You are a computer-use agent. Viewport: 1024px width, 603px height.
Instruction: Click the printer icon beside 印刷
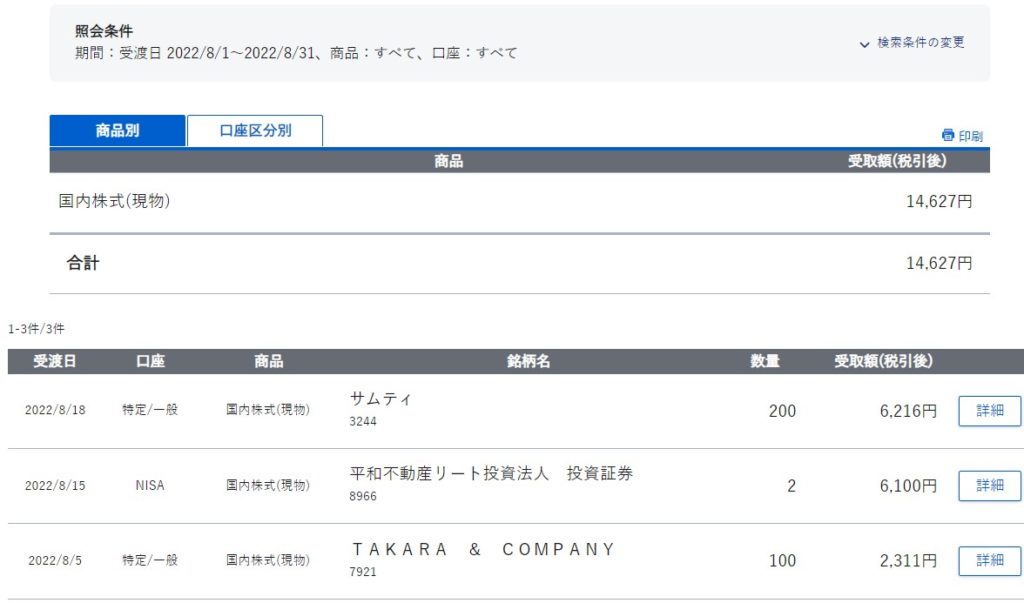click(x=948, y=135)
